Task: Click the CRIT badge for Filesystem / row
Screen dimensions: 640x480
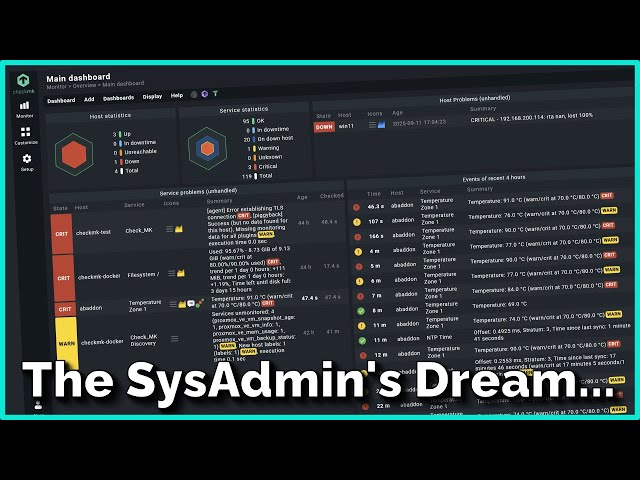Action: 64,278
